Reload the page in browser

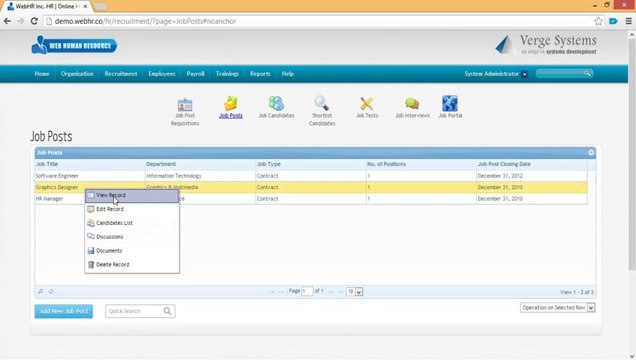(34, 21)
